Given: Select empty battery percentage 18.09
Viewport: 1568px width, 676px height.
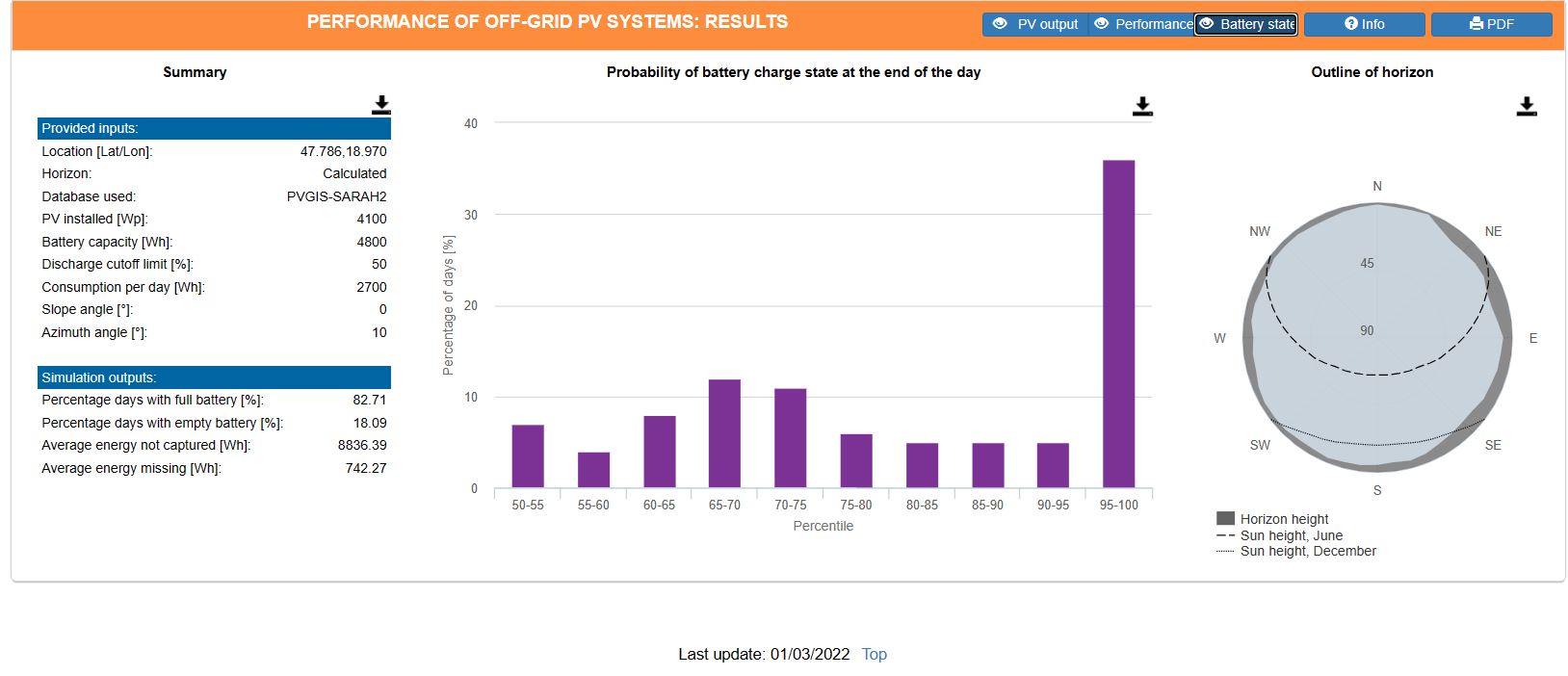Looking at the screenshot, I should (370, 423).
